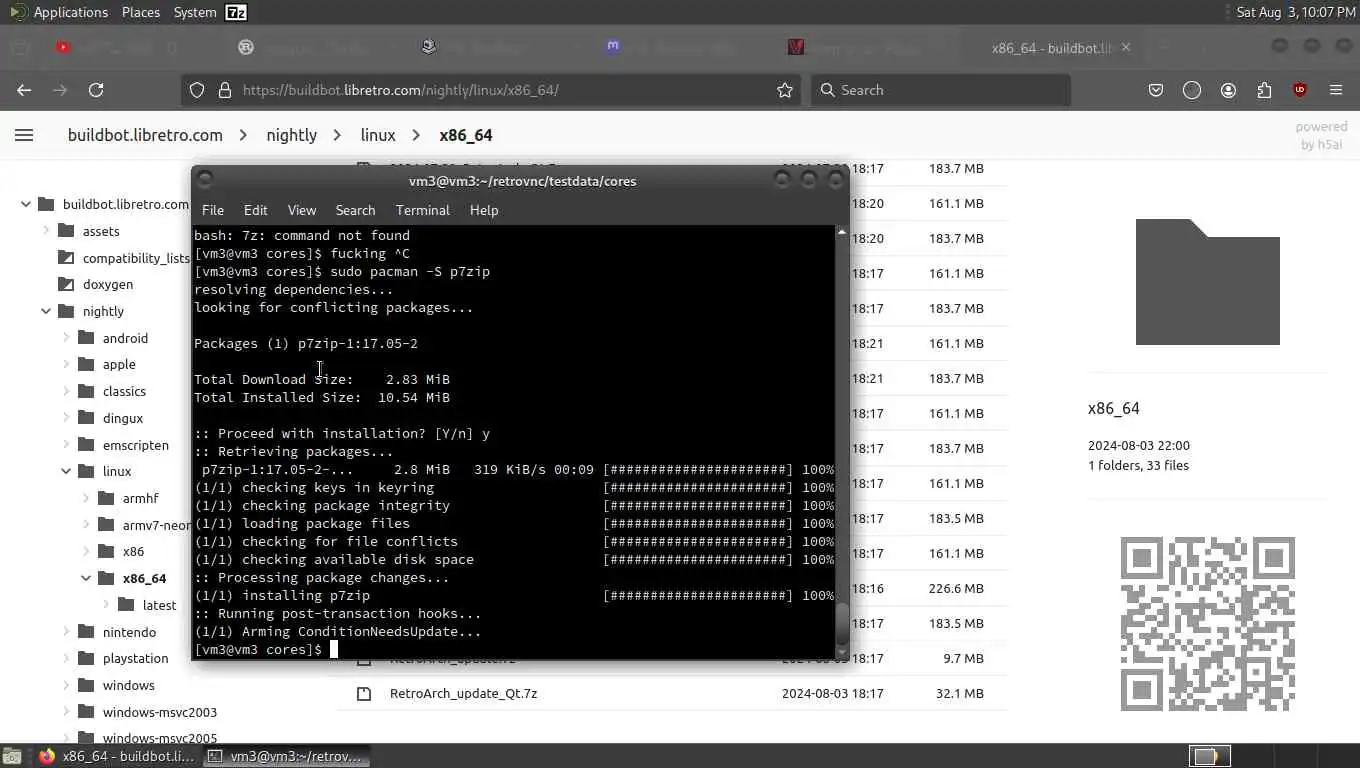Open the extensions puzzle icon

tap(1264, 90)
